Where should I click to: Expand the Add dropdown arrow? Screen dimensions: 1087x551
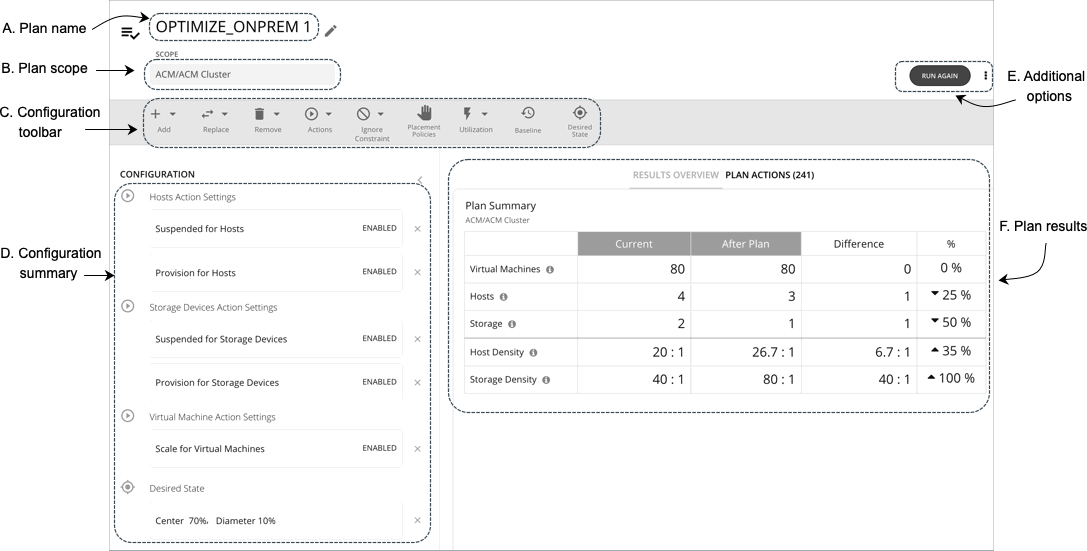173,114
